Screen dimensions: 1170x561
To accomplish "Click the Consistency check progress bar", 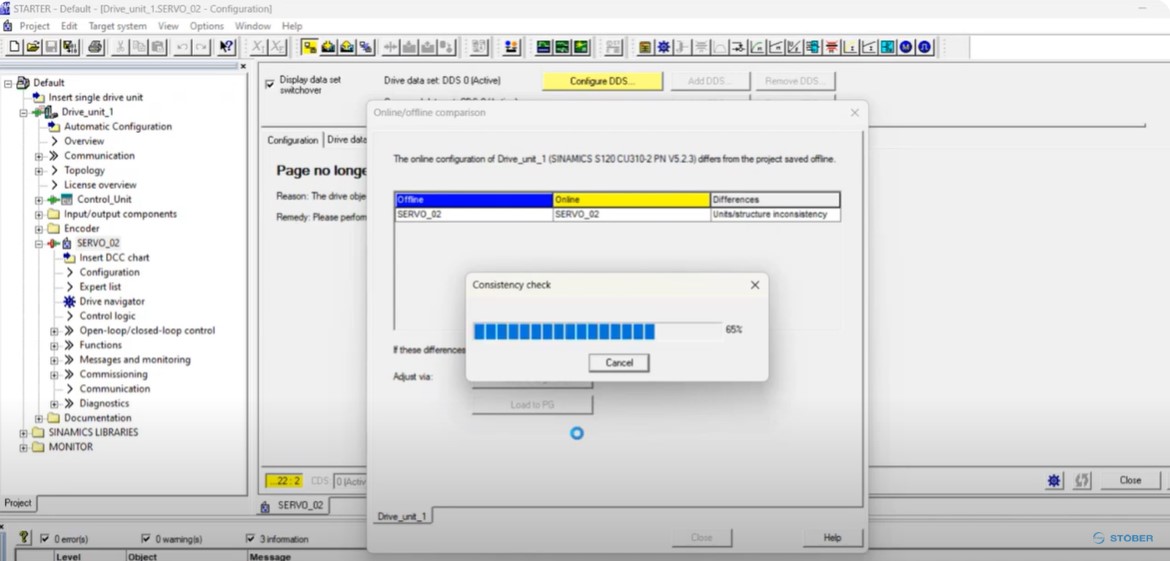I will click(598, 331).
